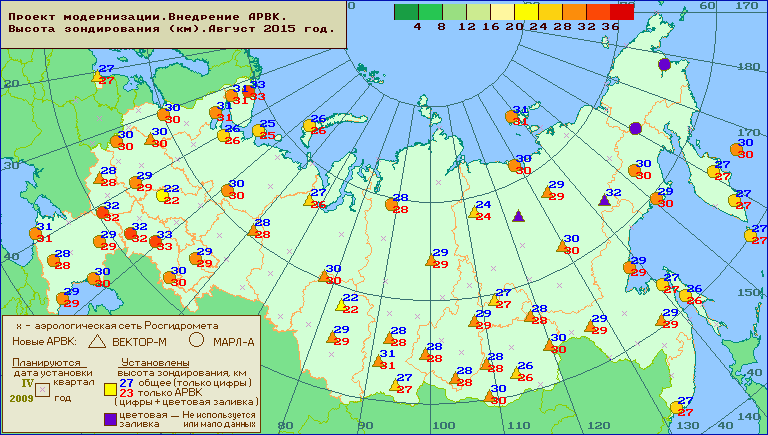Click the '180' meridian label
Image resolution: width=768 pixels, height=435 pixels.
tap(748, 67)
